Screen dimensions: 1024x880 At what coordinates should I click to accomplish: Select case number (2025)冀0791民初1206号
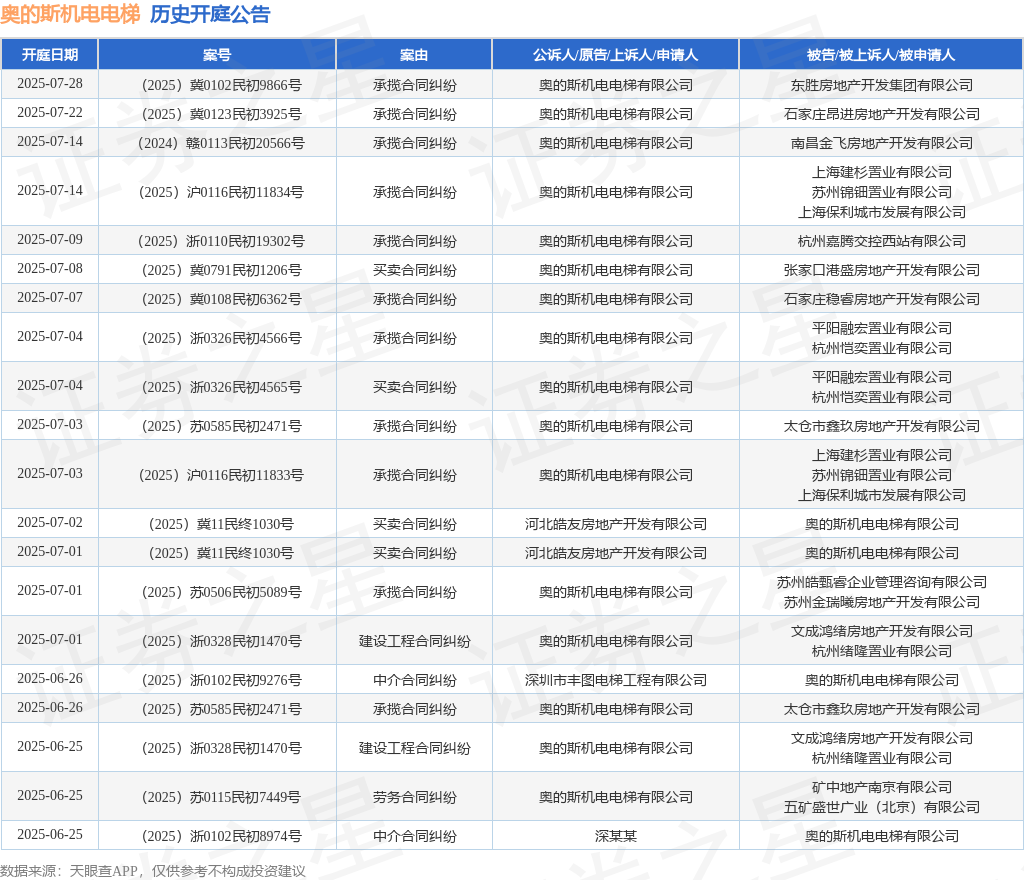tap(221, 270)
